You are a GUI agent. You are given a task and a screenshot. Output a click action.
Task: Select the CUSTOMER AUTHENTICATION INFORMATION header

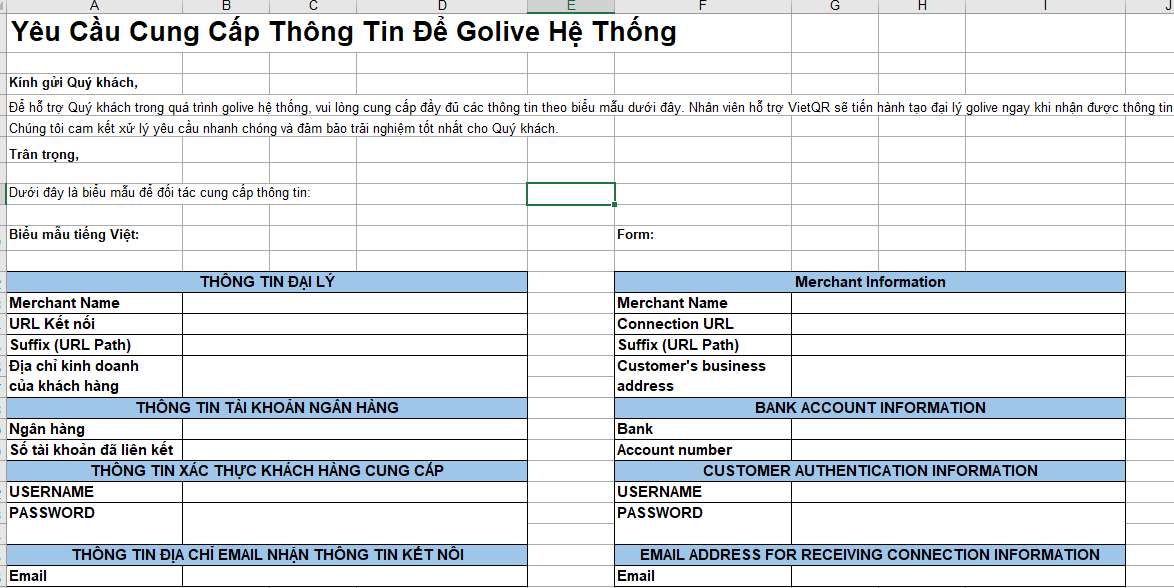(870, 471)
